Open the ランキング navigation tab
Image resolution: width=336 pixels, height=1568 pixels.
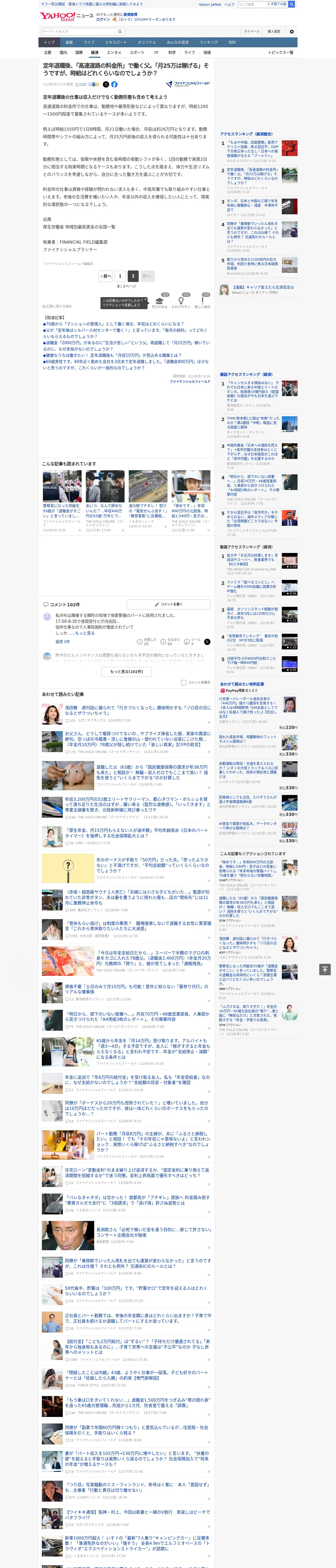pyautogui.click(x=209, y=43)
